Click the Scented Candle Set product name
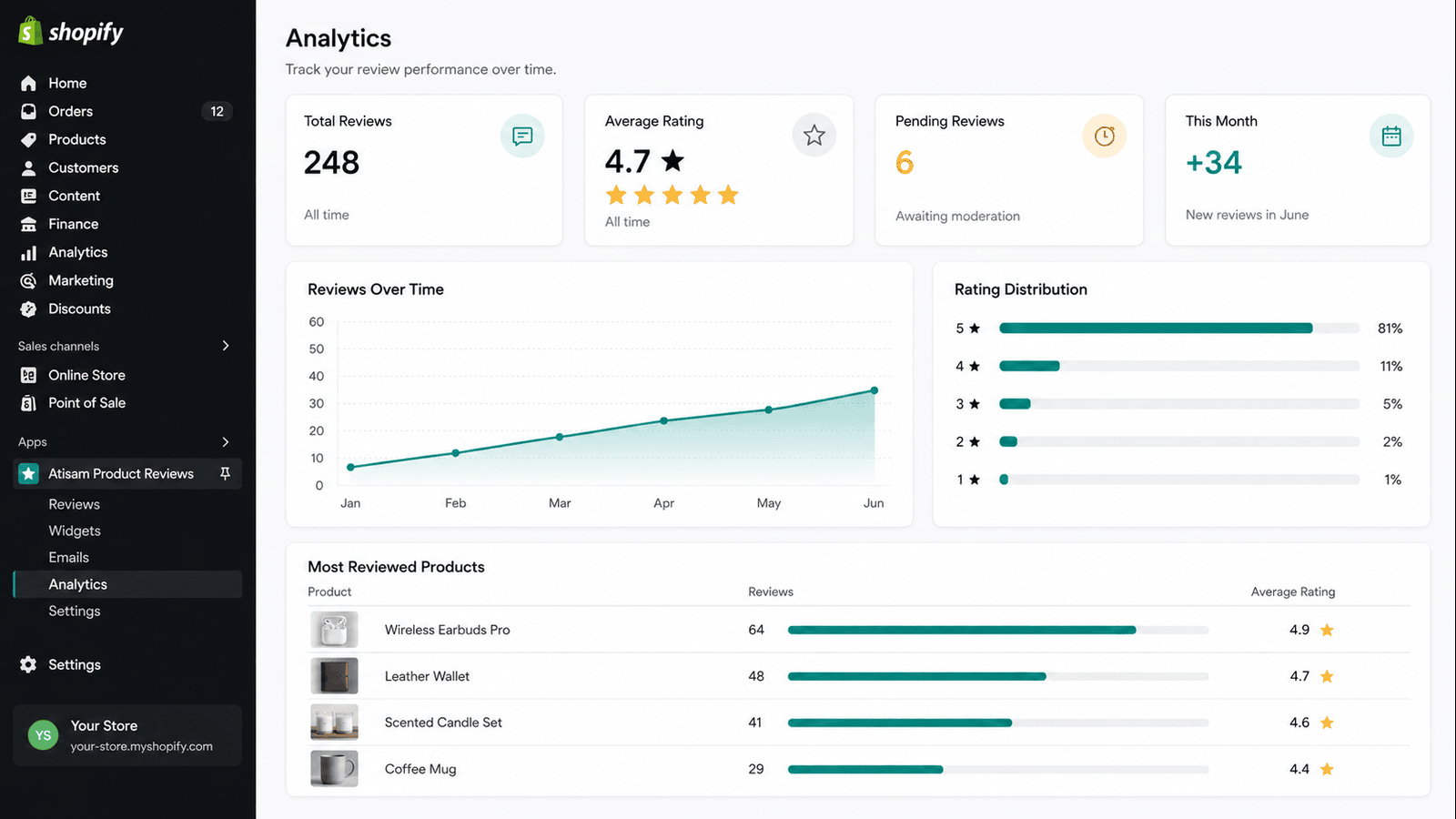The height and width of the screenshot is (819, 1456). 443,723
